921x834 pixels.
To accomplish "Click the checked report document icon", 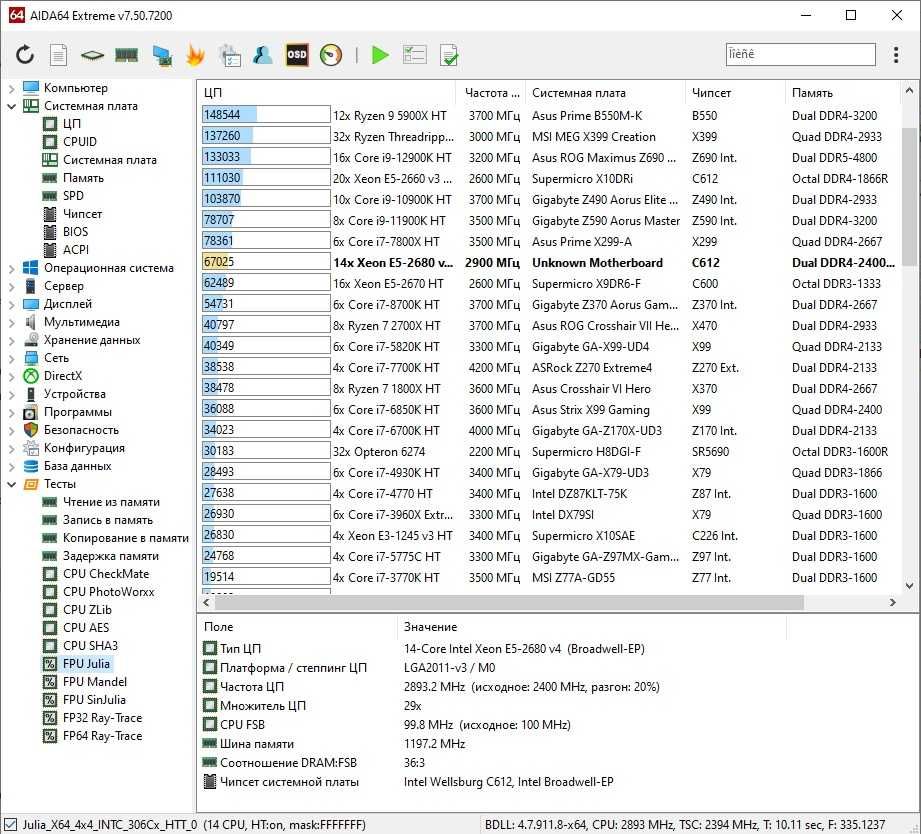I will [x=449, y=55].
